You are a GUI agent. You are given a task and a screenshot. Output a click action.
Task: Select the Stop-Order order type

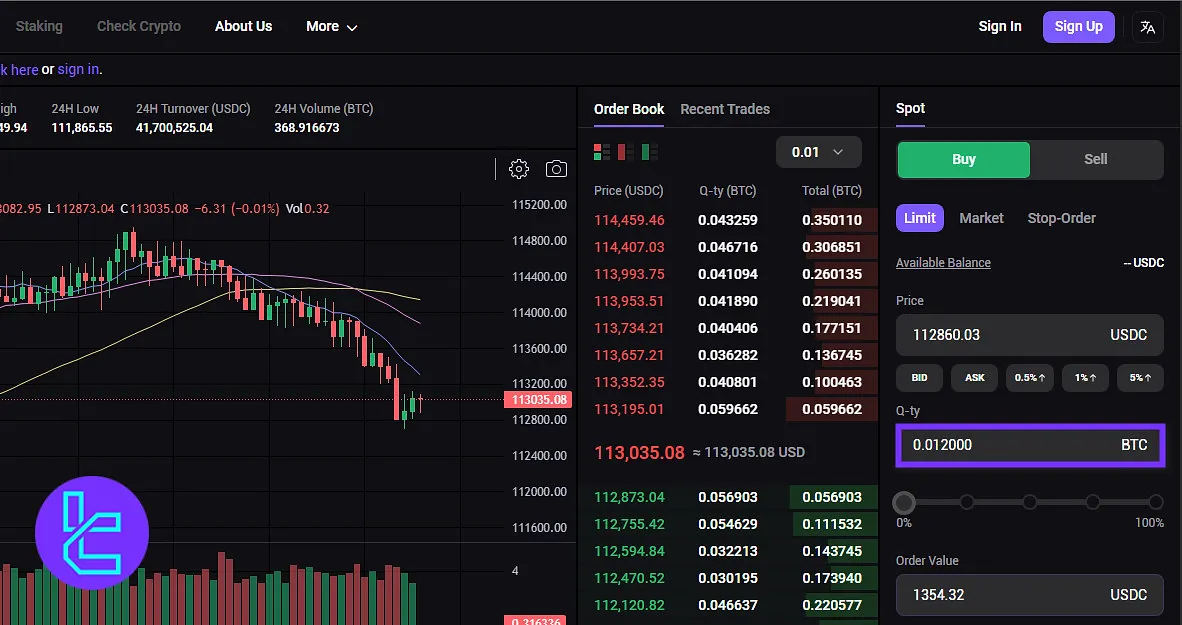point(1061,217)
